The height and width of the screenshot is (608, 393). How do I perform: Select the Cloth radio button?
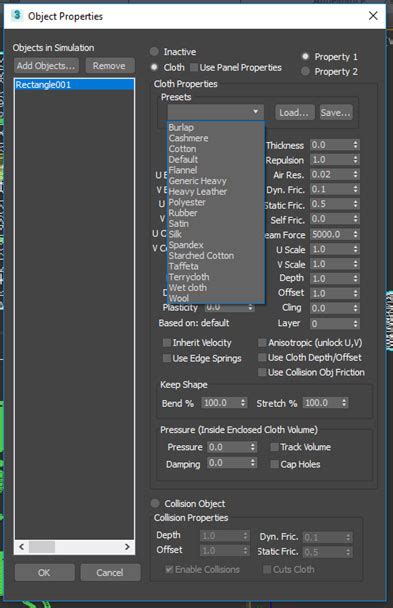pos(154,67)
